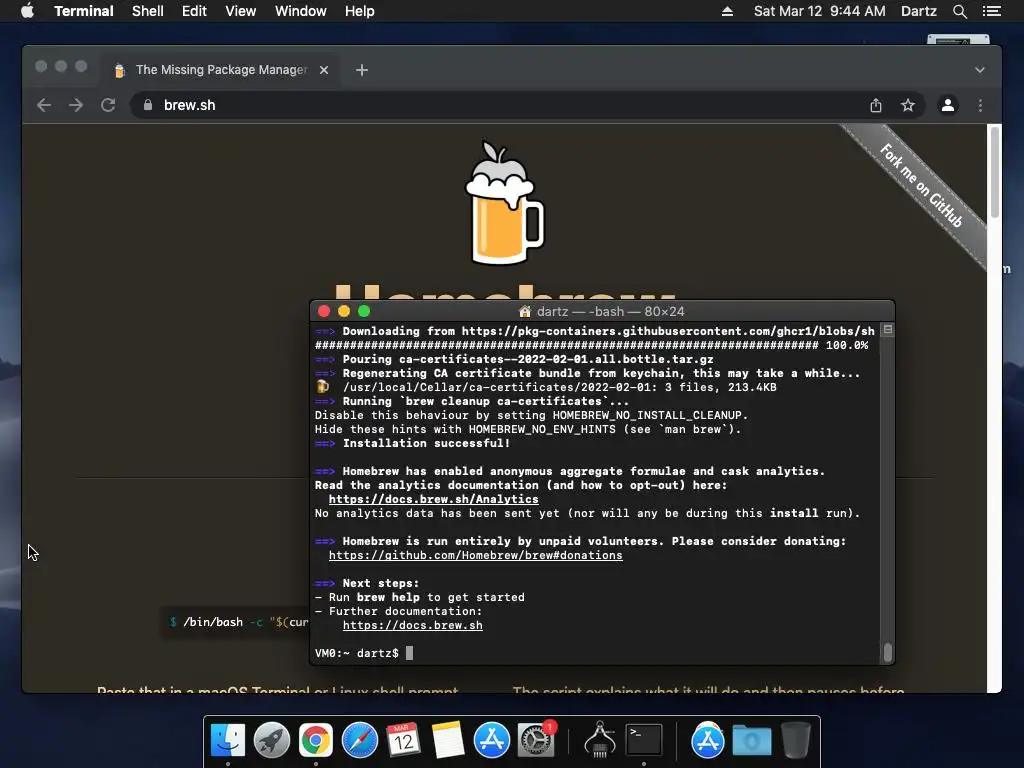The image size is (1024, 768).
Task: Select The Missing Package Manager tab
Action: click(221, 70)
